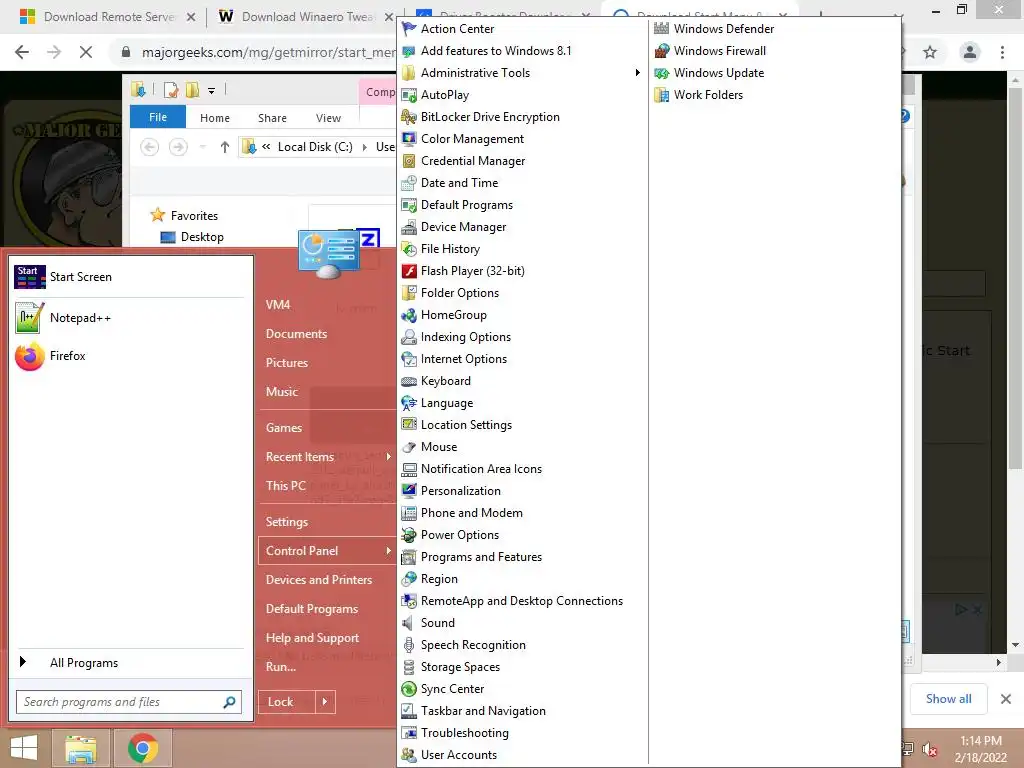
Task: Switch to the Share ribbon tab
Action: coord(272,118)
